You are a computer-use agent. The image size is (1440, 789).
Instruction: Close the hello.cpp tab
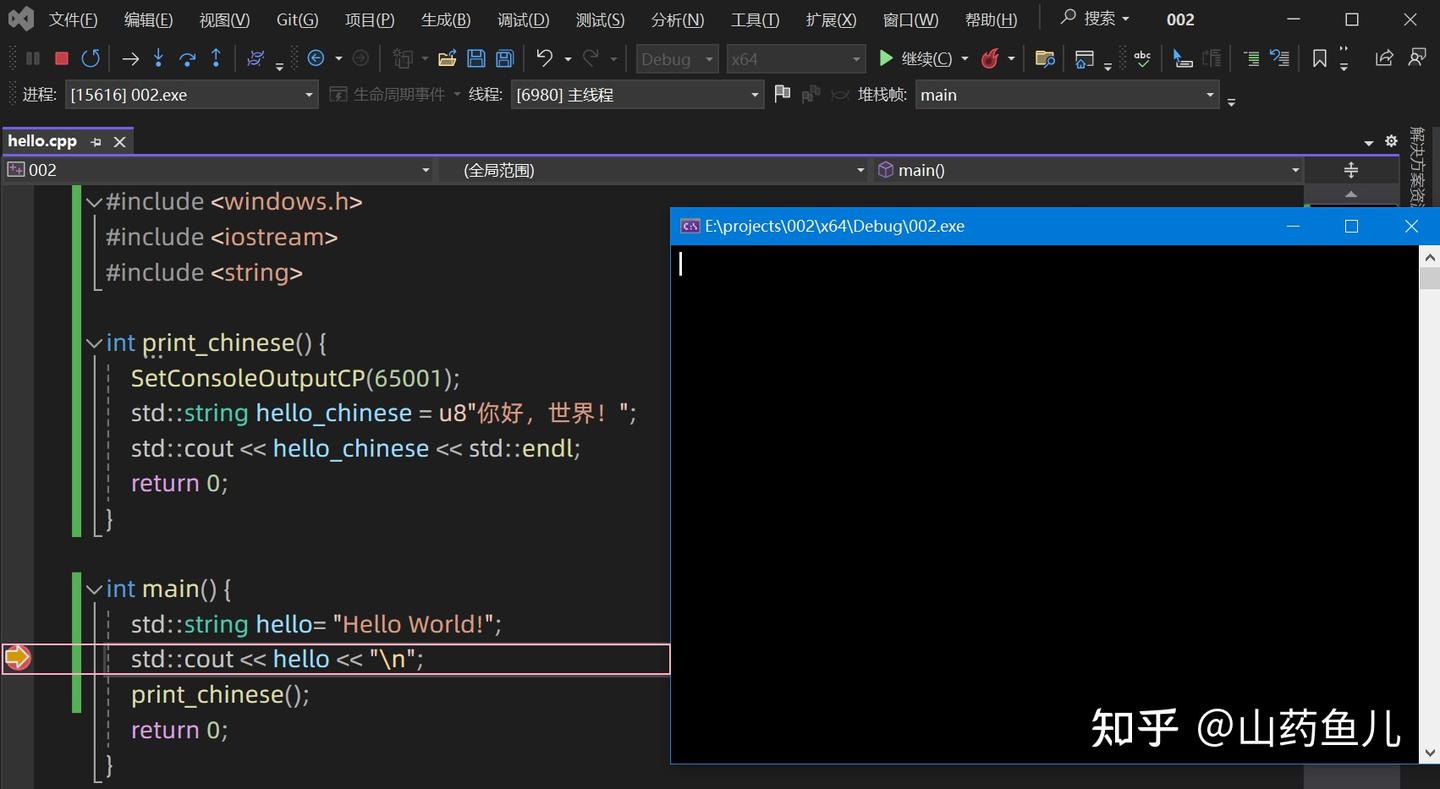click(119, 142)
